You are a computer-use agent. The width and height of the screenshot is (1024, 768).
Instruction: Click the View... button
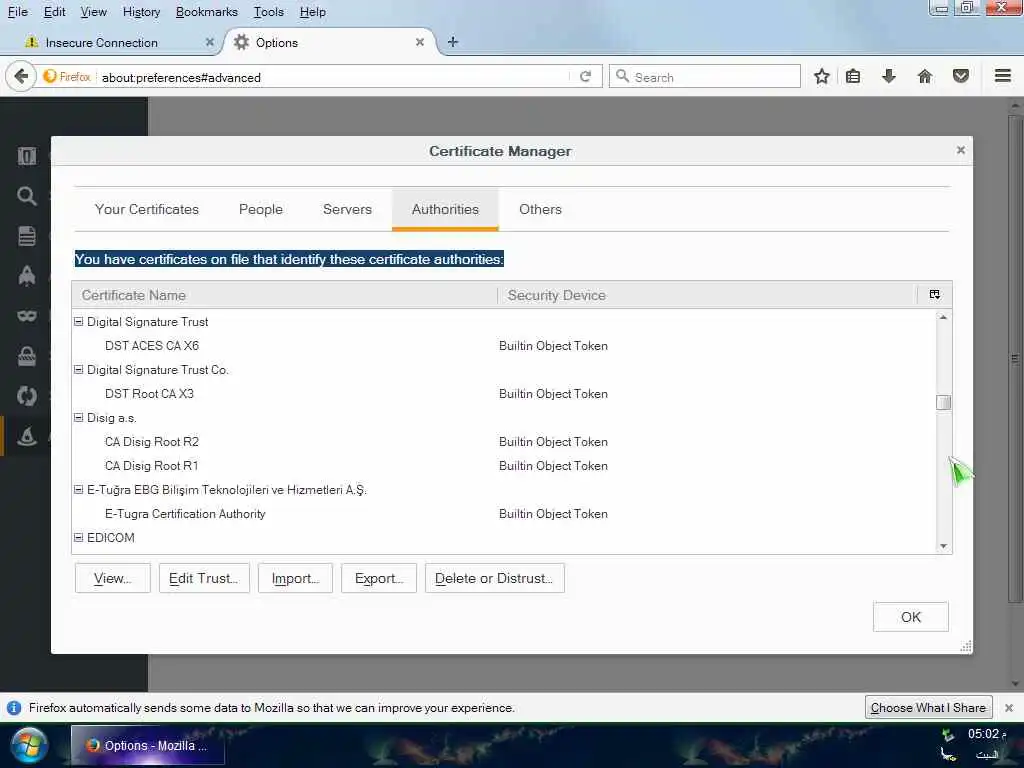click(112, 578)
